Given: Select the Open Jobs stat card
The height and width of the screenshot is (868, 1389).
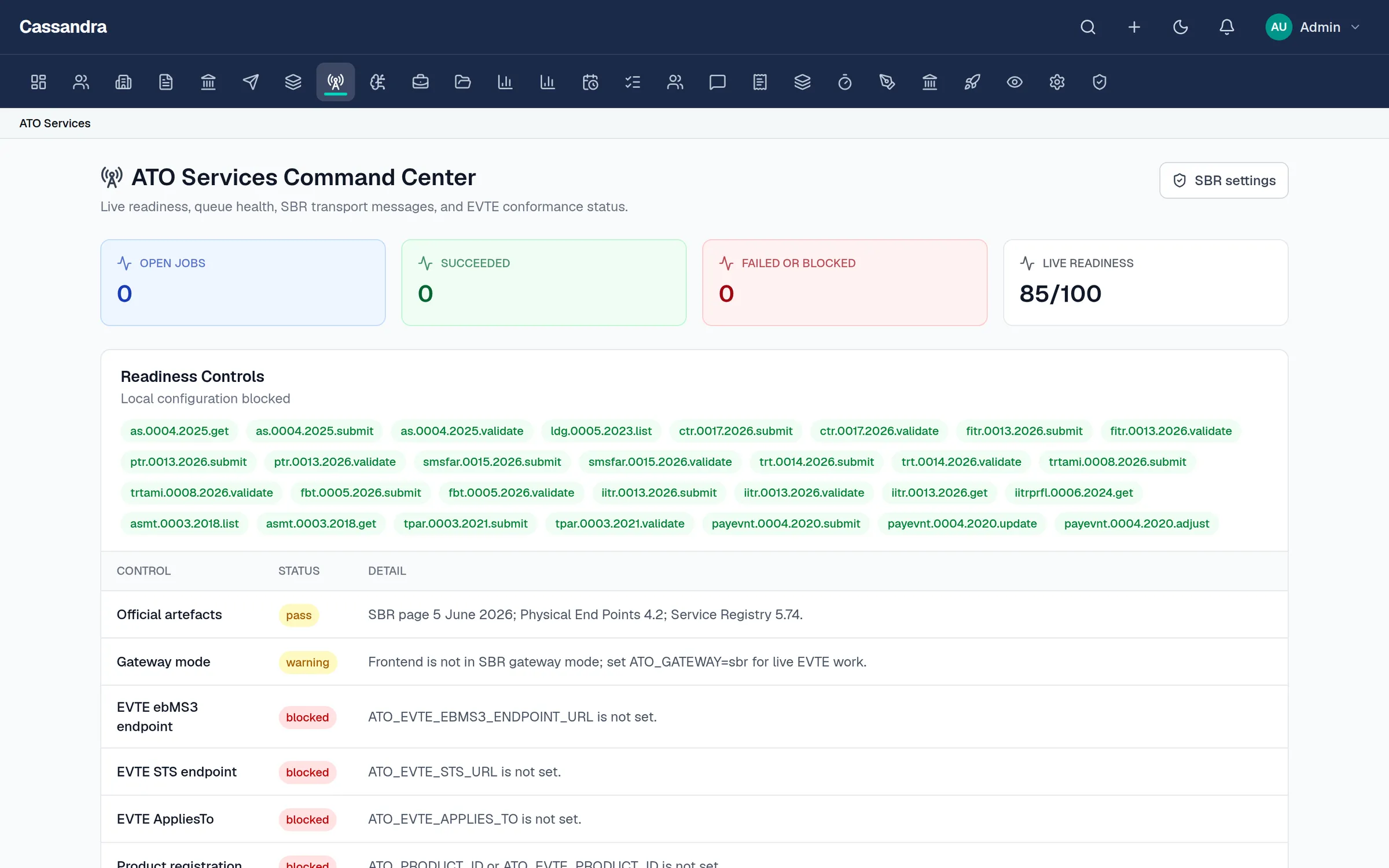Looking at the screenshot, I should [243, 282].
